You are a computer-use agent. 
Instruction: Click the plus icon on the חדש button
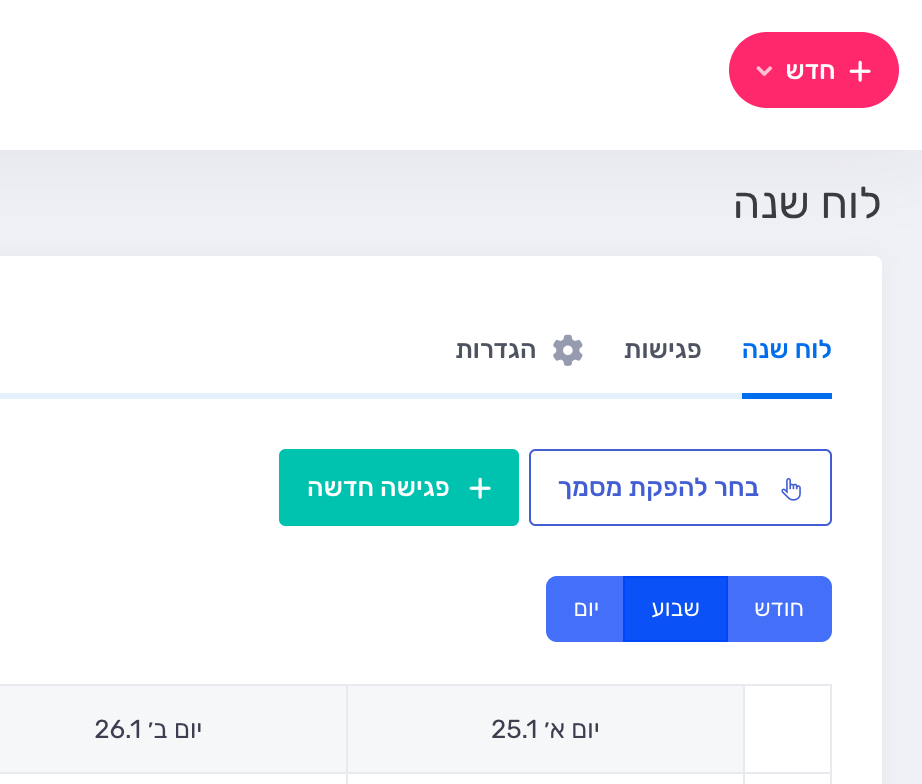(858, 69)
